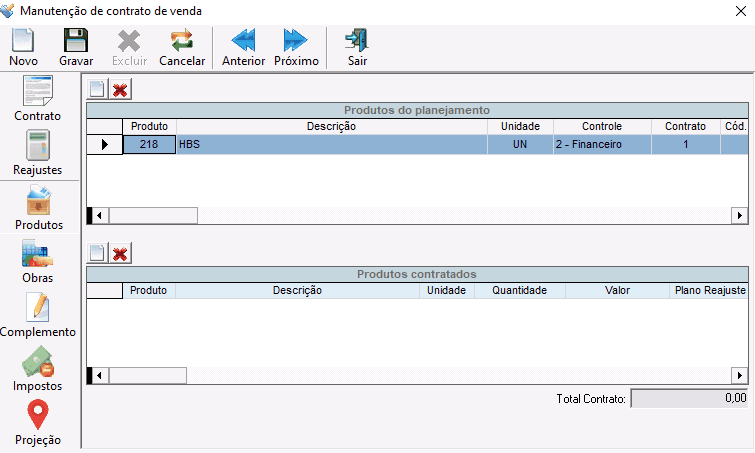Delete row from Produtos do planejamento
755x453 pixels.
pos(120,89)
